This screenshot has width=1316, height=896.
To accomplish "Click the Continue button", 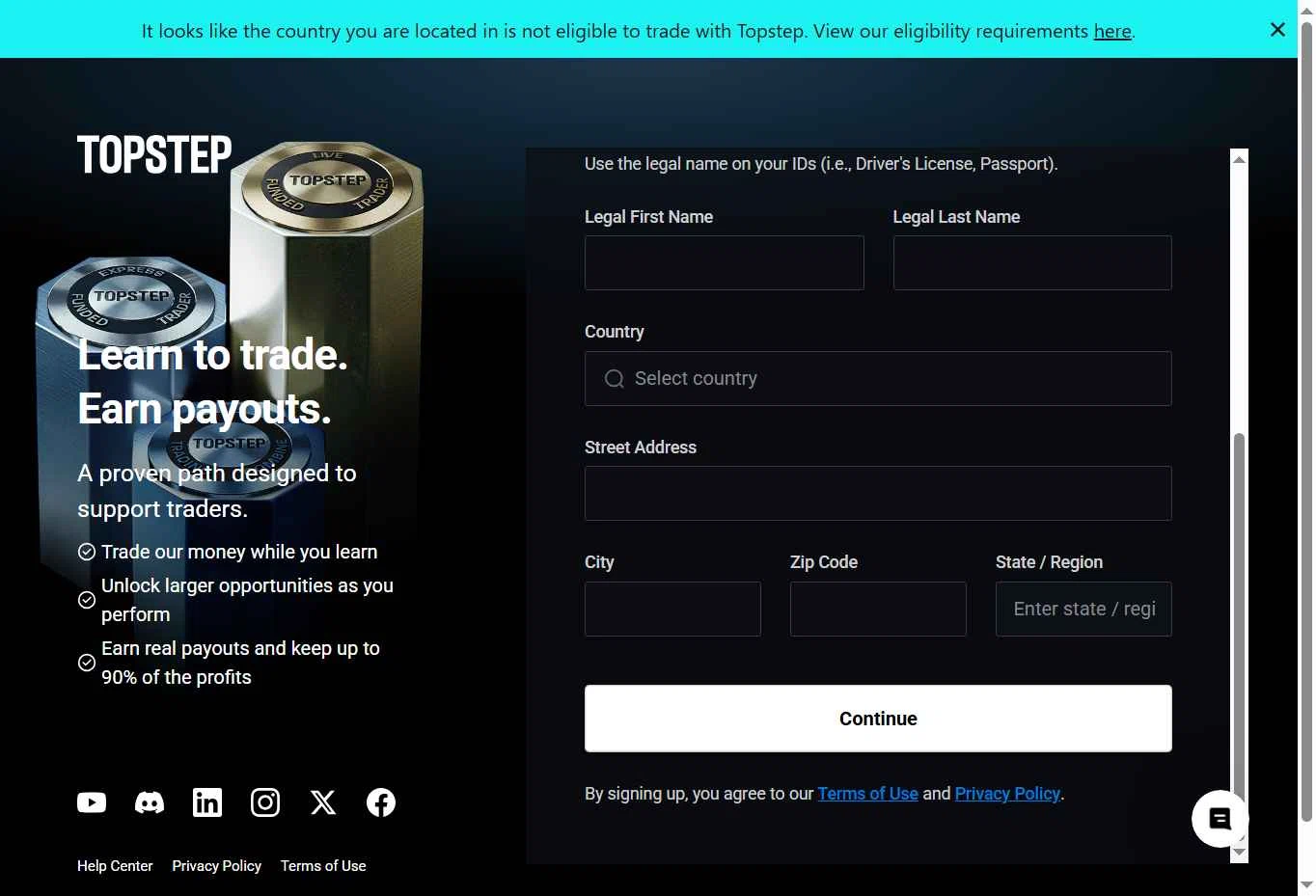I will click(878, 719).
